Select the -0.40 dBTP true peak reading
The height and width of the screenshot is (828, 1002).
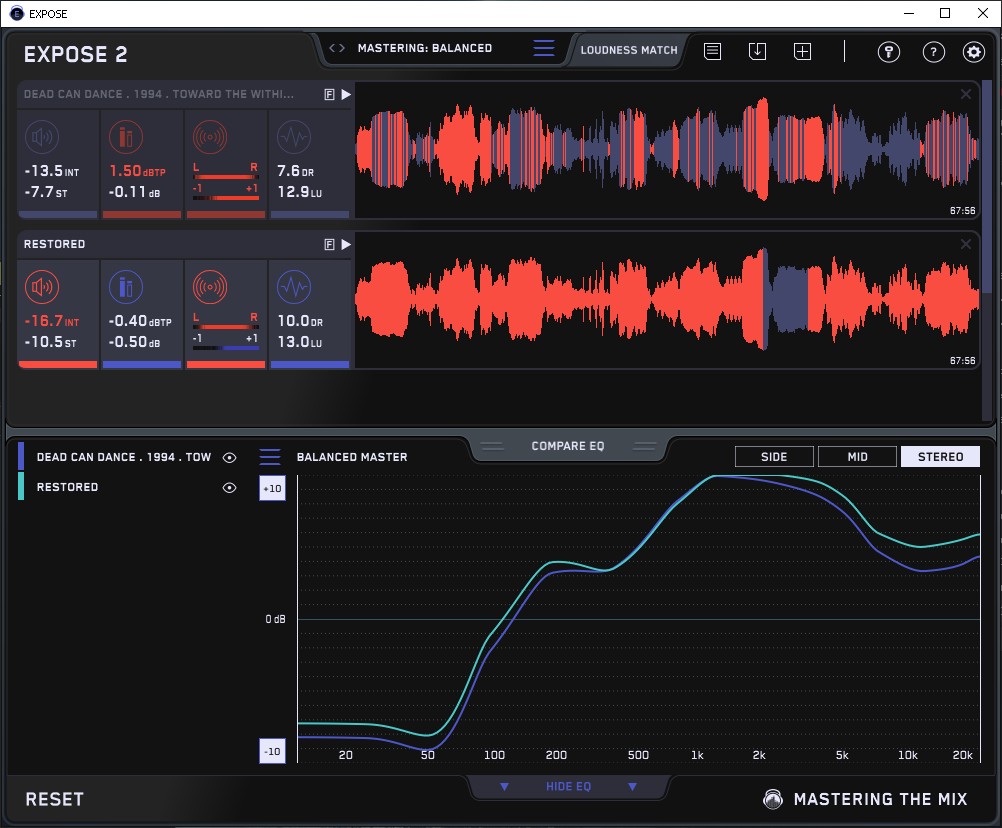tap(140, 321)
